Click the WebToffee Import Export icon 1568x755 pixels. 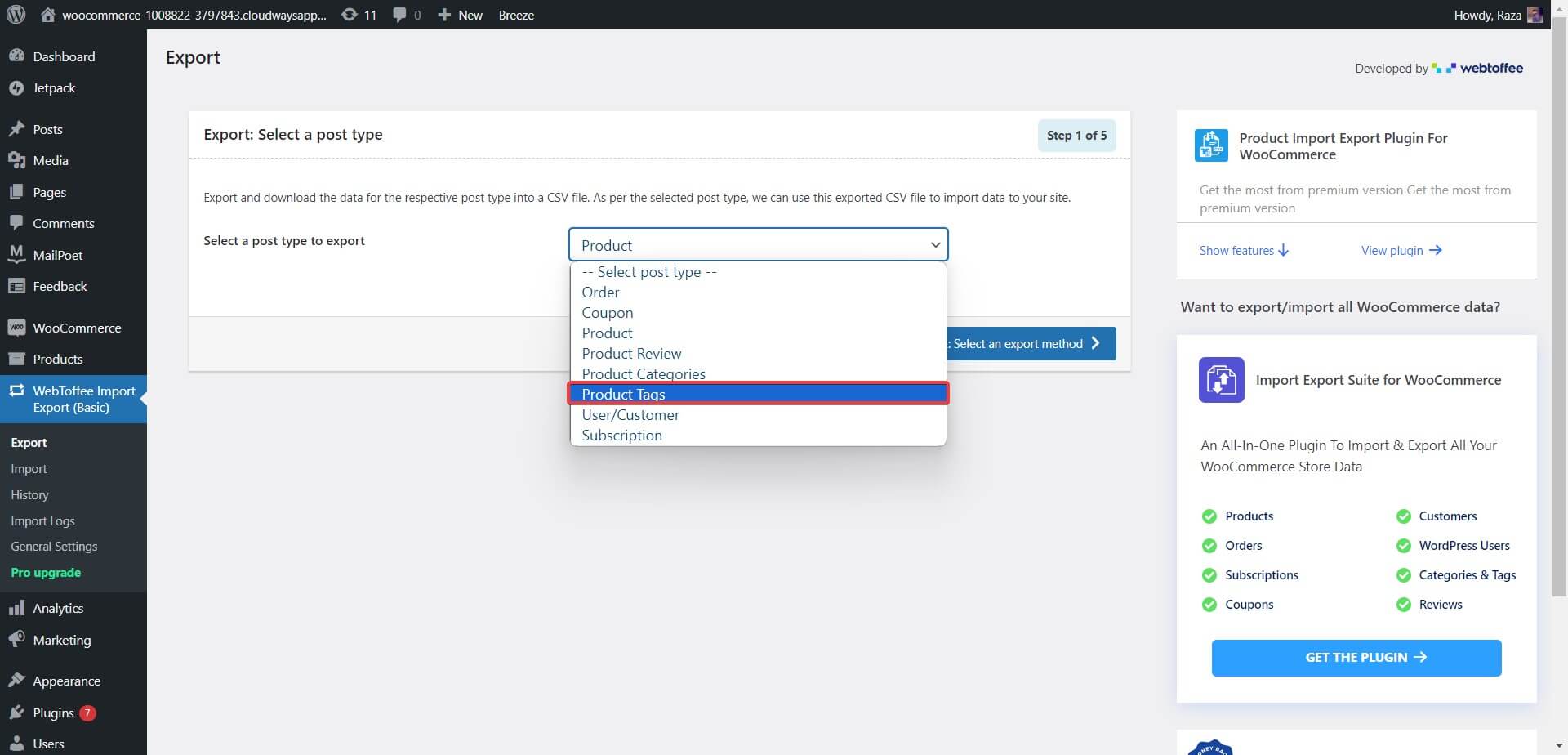click(x=16, y=391)
